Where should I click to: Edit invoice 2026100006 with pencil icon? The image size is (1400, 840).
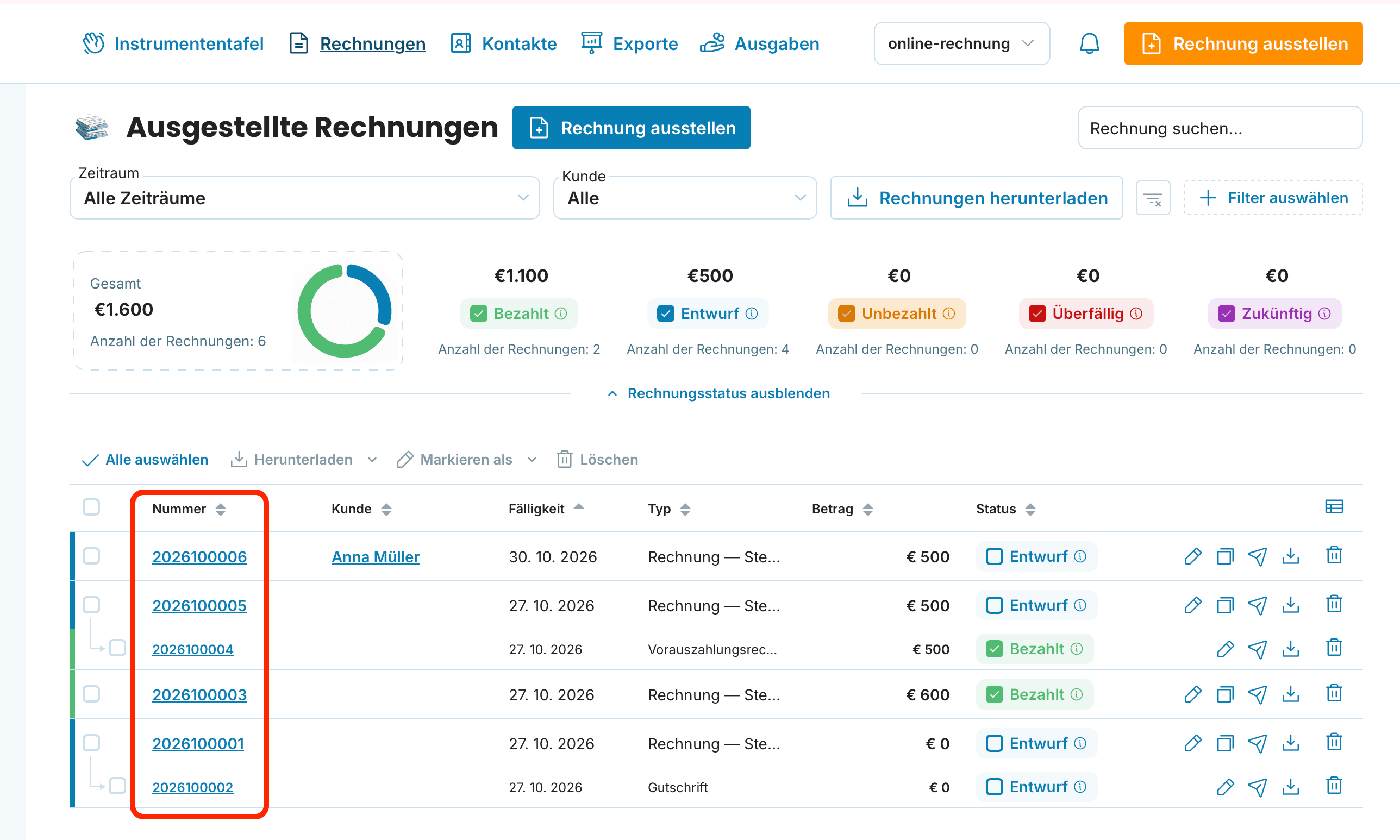pyautogui.click(x=1192, y=556)
